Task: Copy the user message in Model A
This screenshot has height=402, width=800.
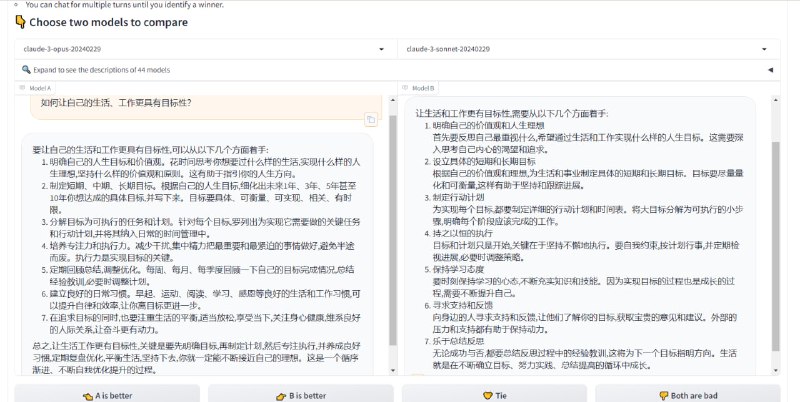Action: point(370,120)
